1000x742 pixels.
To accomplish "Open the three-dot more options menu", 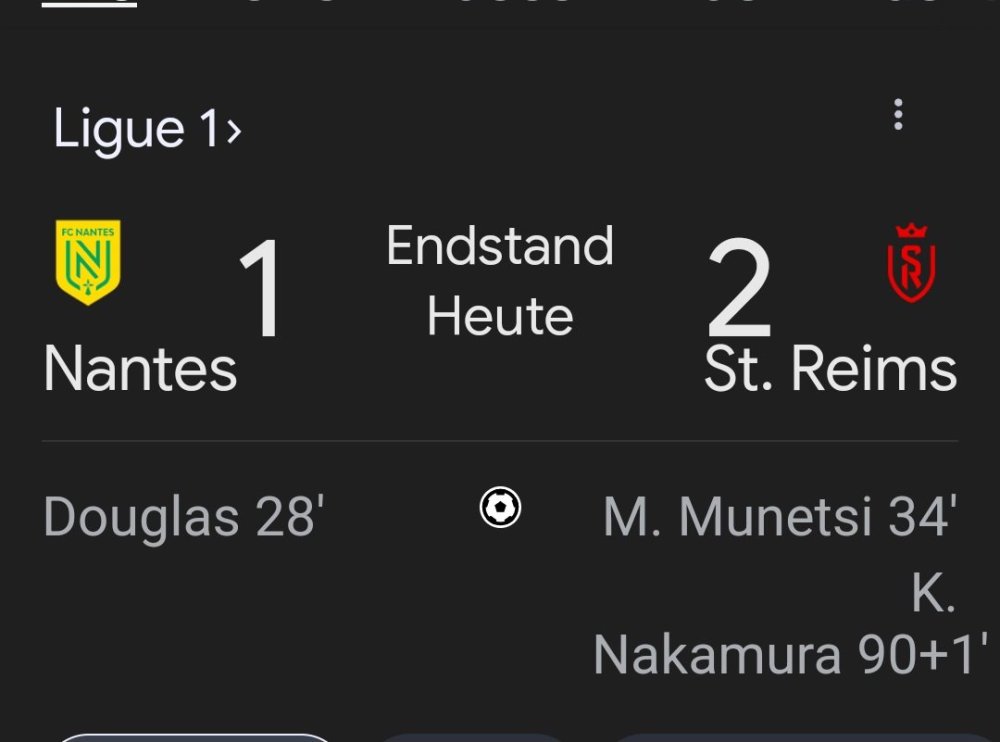I will (x=898, y=115).
